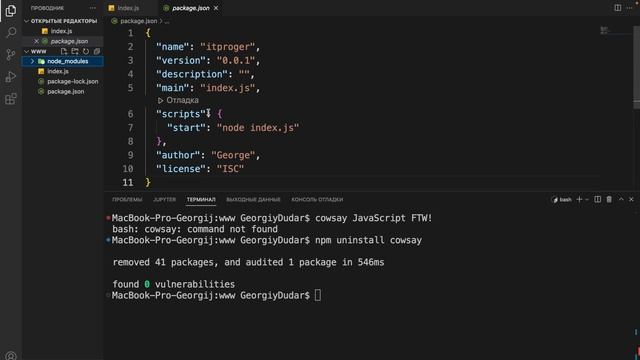Open the Jupyter panel tab

[x=164, y=200]
